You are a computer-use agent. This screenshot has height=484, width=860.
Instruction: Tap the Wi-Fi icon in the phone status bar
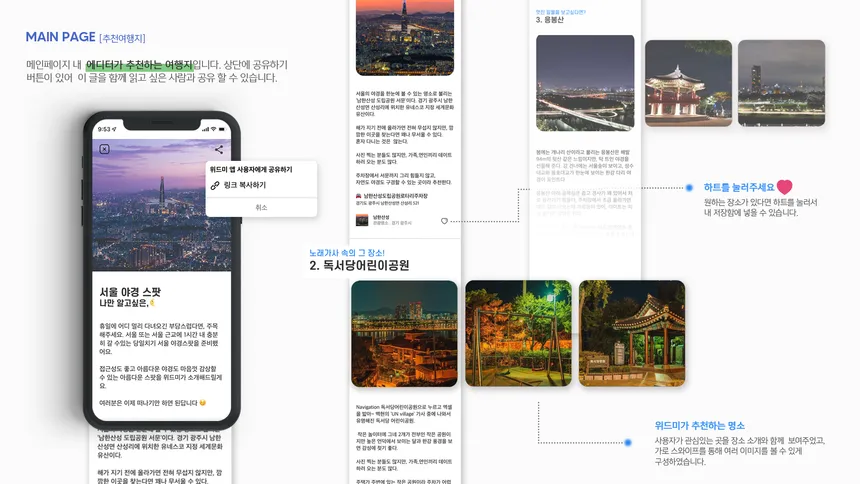pos(213,130)
